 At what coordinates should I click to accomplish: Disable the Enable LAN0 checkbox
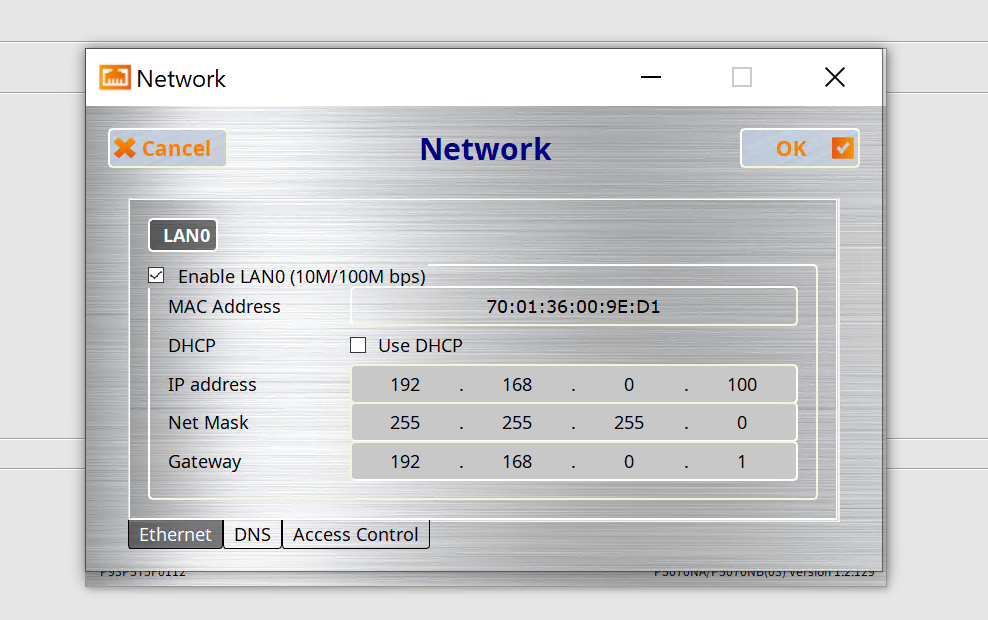pyautogui.click(x=156, y=276)
